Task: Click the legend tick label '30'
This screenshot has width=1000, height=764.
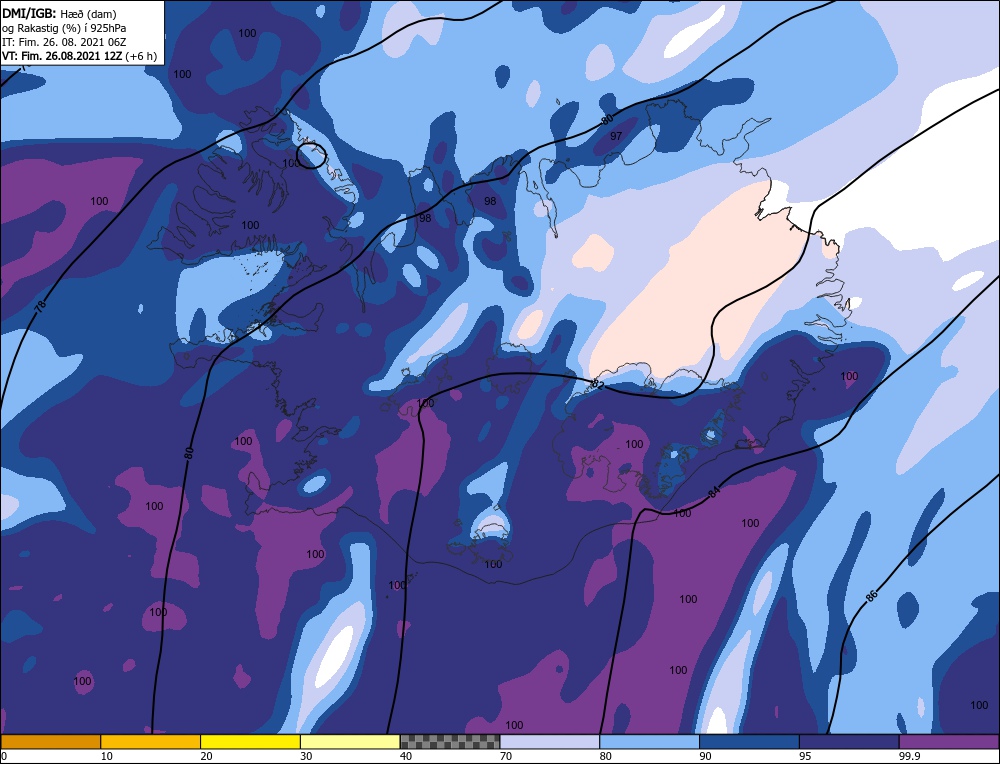Action: point(306,756)
